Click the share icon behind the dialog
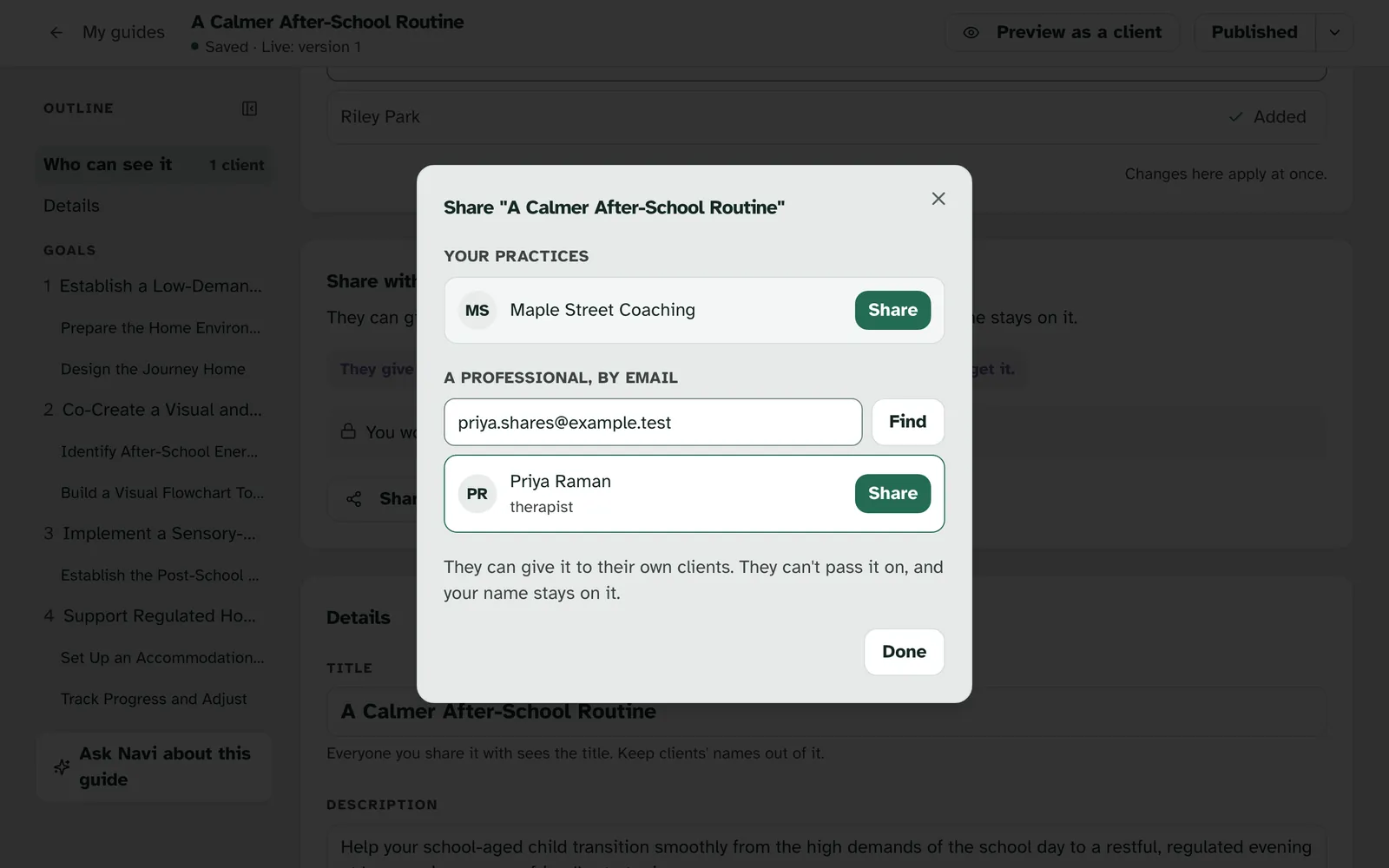 (354, 499)
